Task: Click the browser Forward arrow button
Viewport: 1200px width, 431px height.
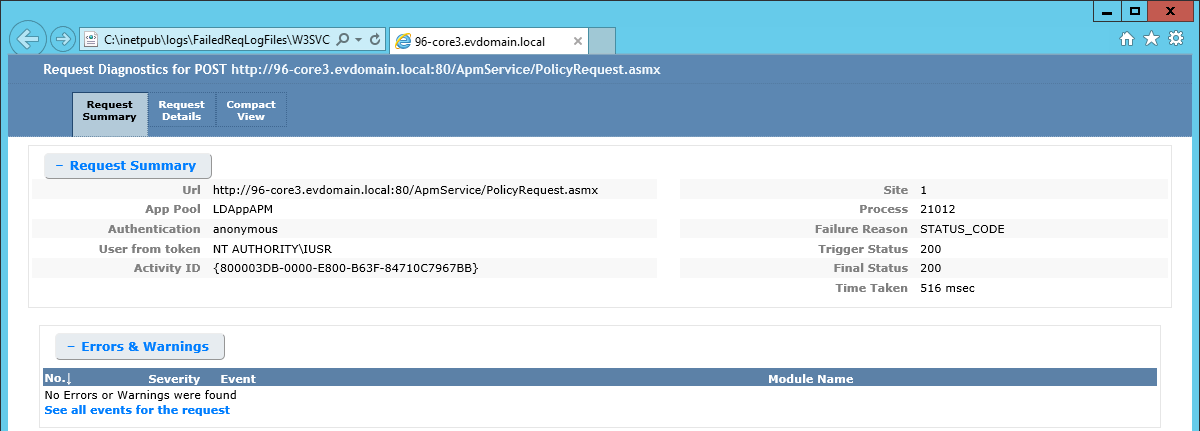Action: (x=62, y=39)
